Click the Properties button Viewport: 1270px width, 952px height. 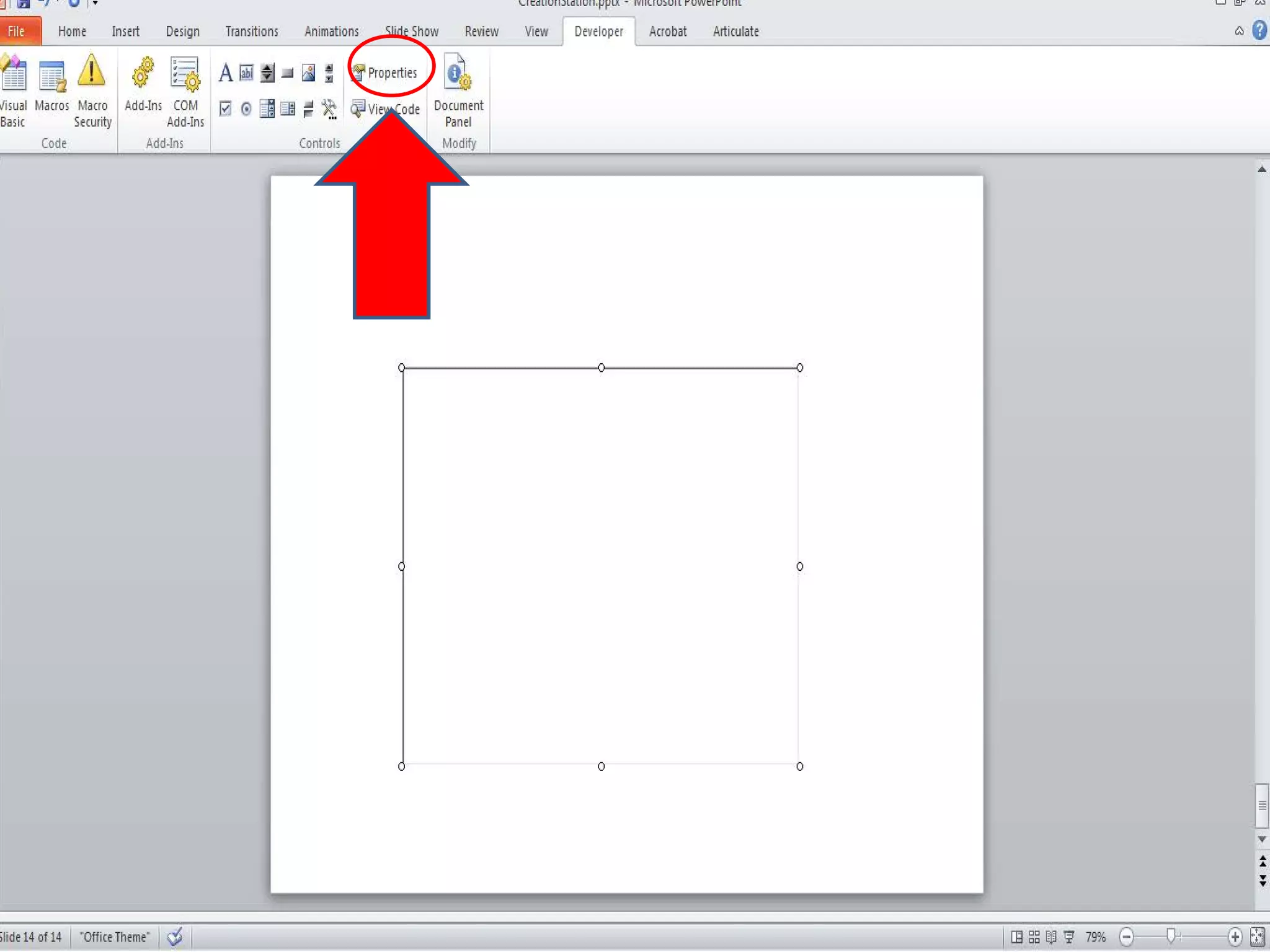coord(385,73)
